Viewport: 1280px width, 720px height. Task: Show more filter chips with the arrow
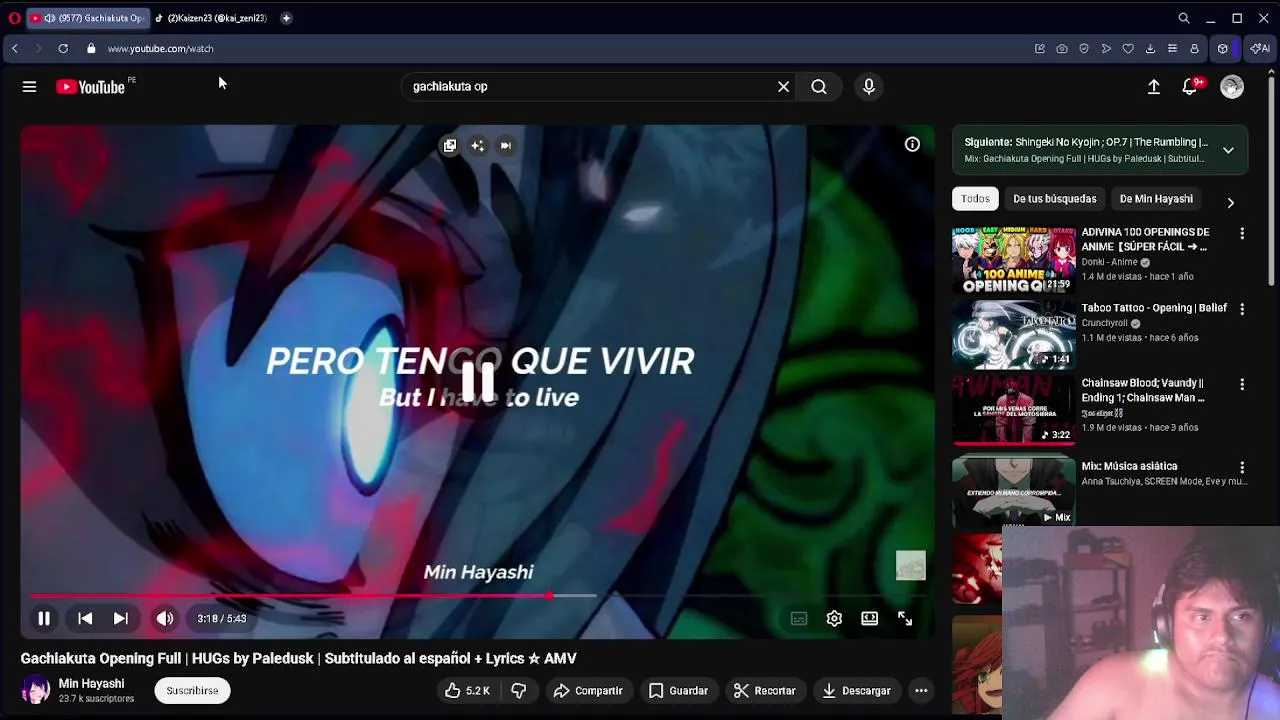click(1230, 202)
